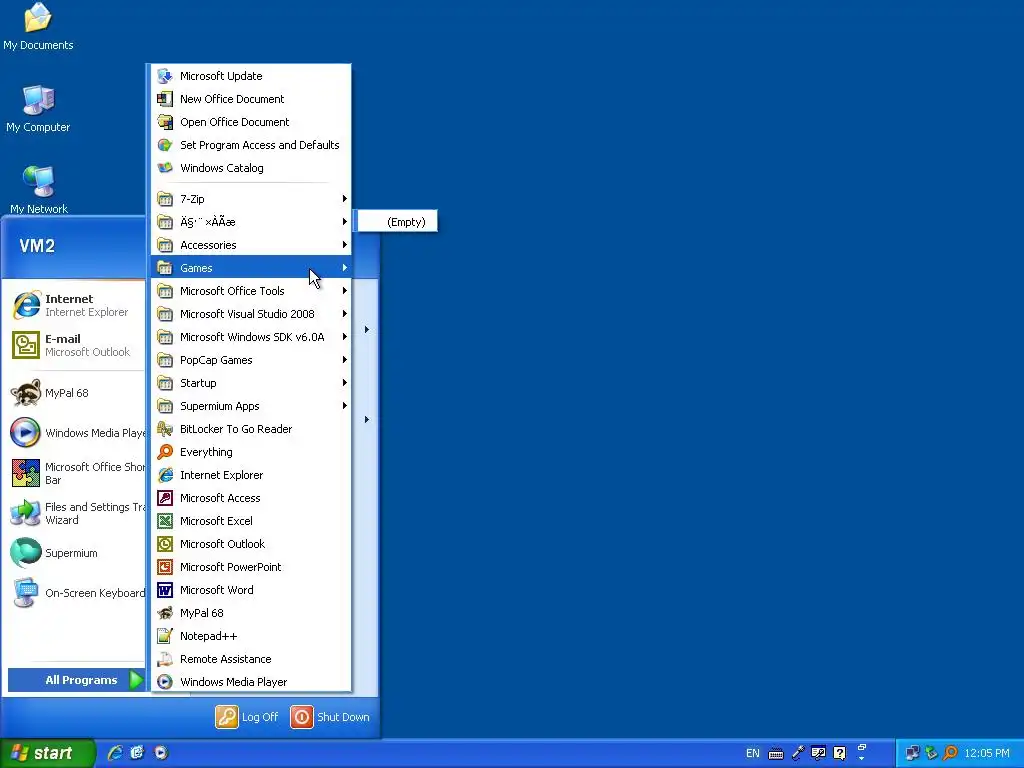
Task: Click Windows Media Player Quick Launch icon
Action: coord(161,753)
